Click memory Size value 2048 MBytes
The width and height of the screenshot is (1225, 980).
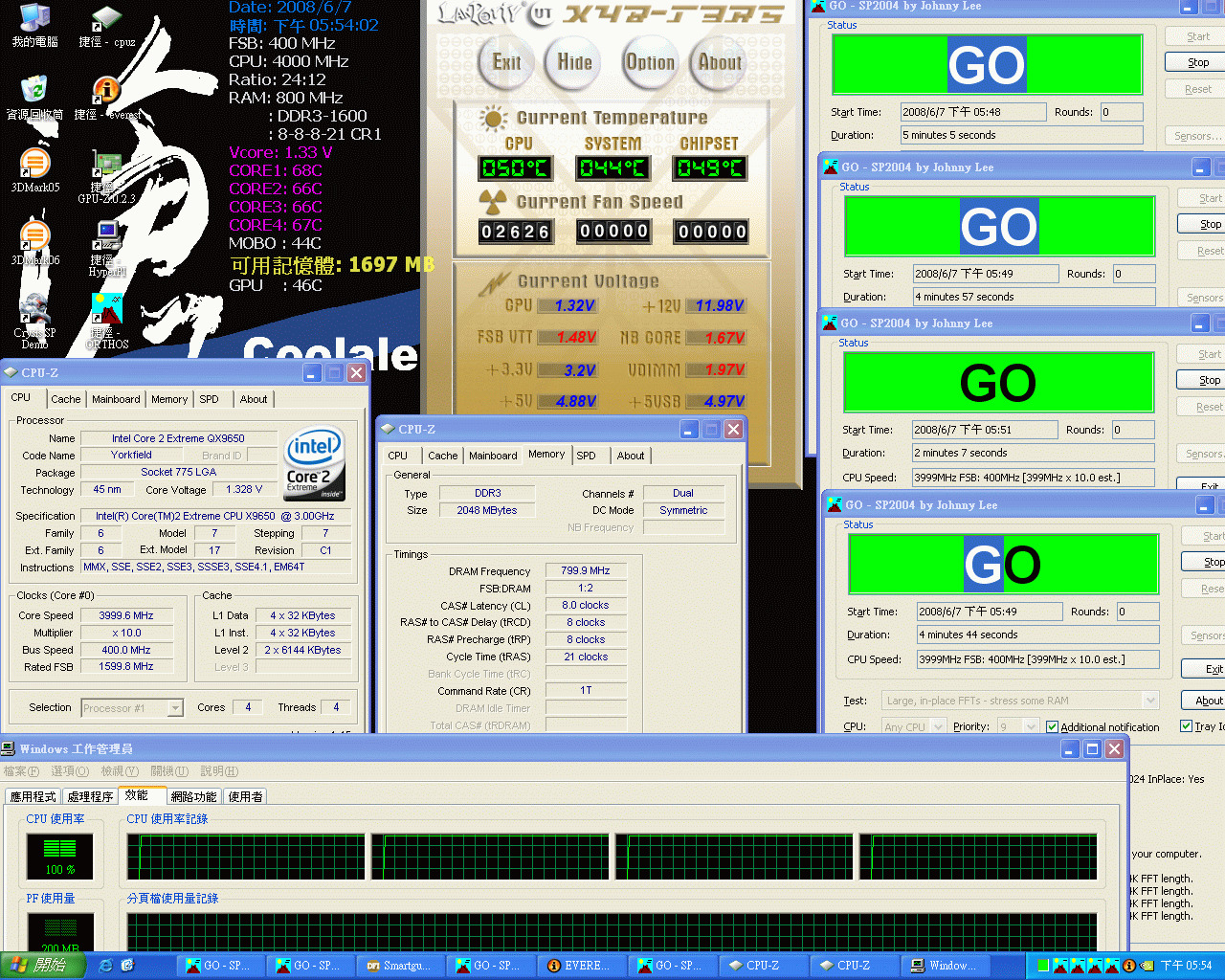(487, 510)
